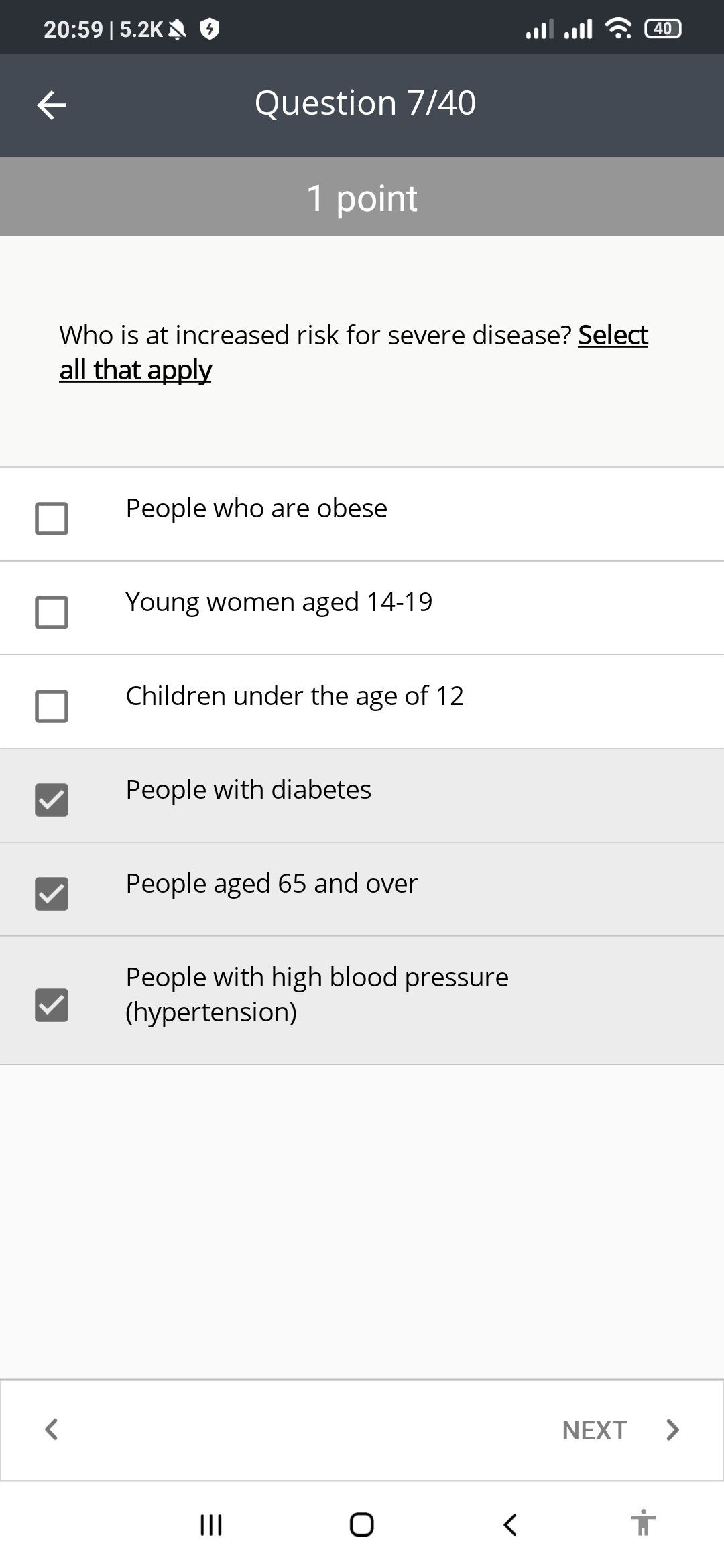Tap the 'Question 7/40' header title
The height and width of the screenshot is (1568, 724).
[x=365, y=103]
